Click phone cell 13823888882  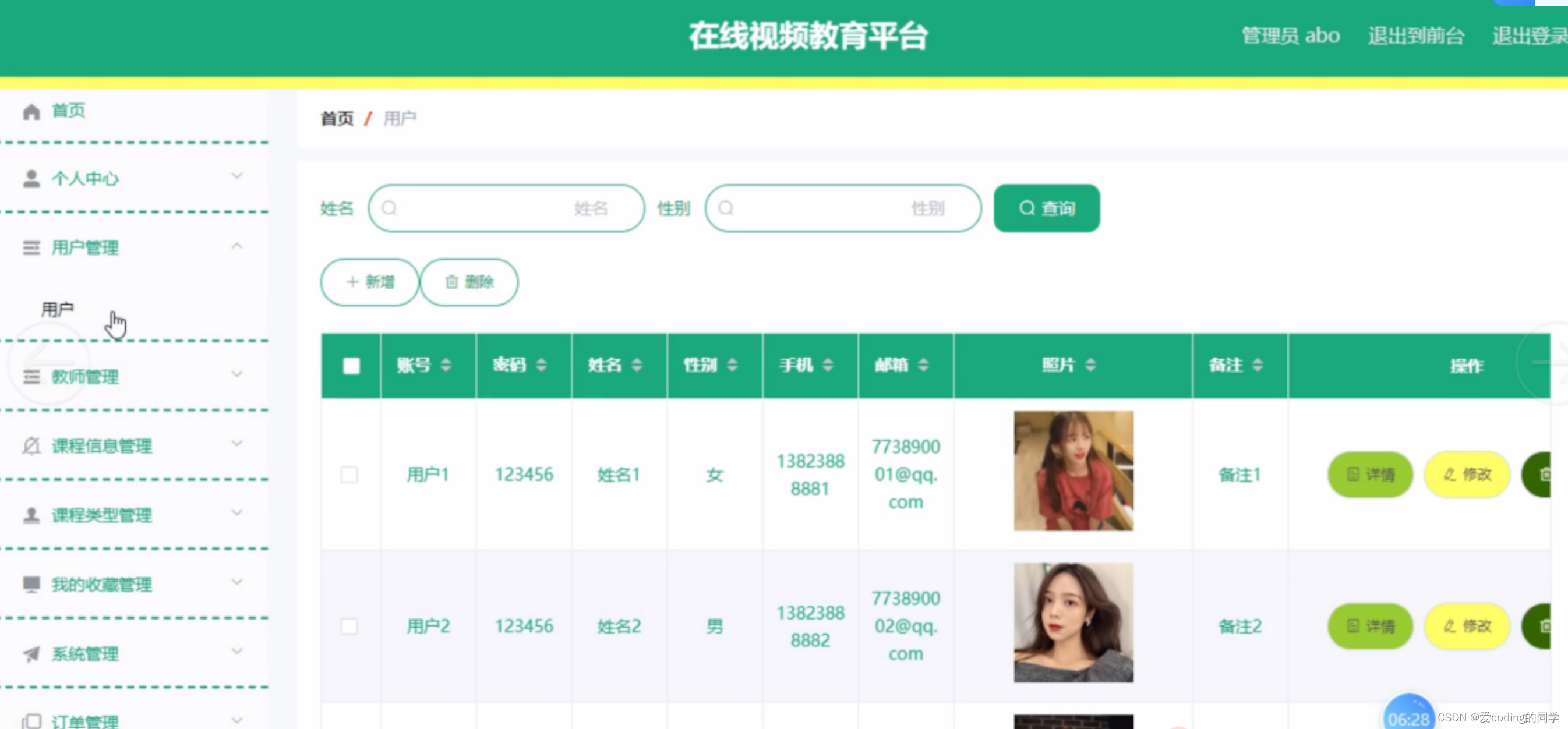click(x=810, y=625)
